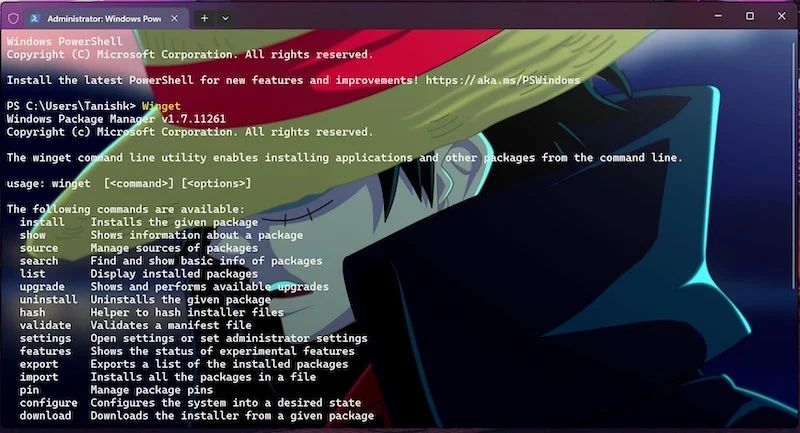Image resolution: width=800 pixels, height=433 pixels.
Task: Click the 'PS C:\Users\Tanishk>' prompt text
Action: (71, 106)
